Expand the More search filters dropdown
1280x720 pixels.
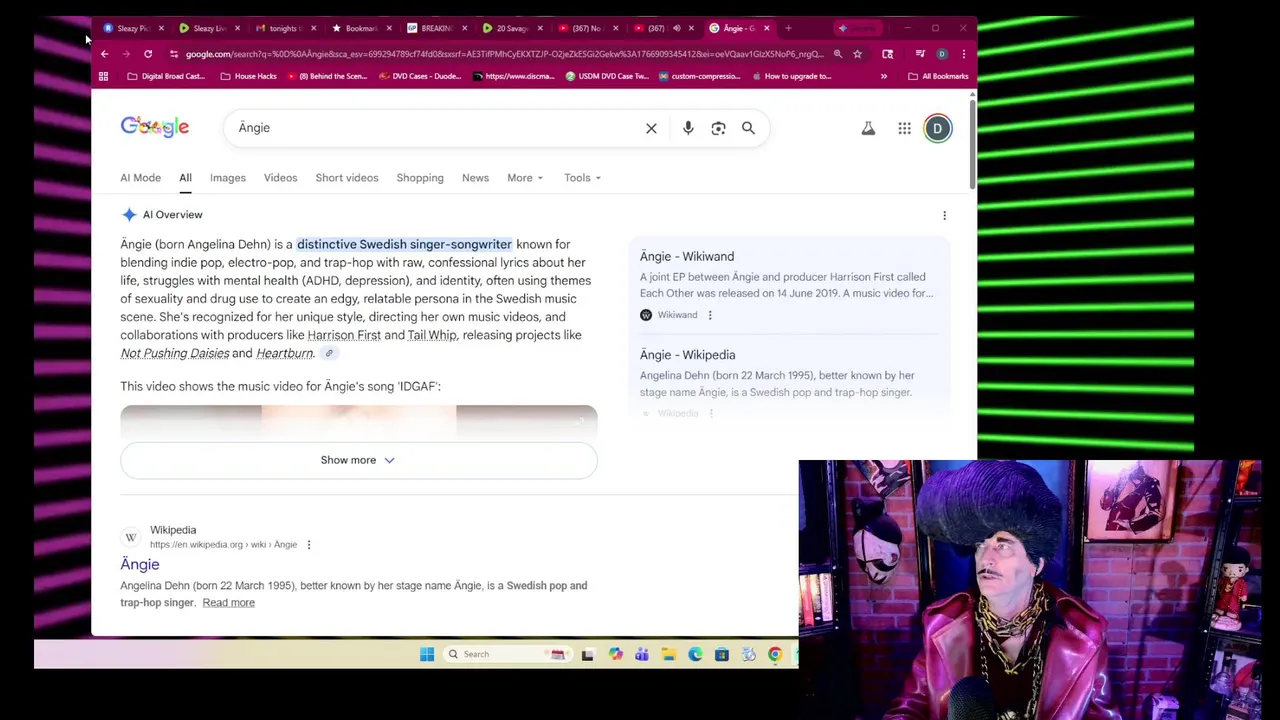coord(525,178)
